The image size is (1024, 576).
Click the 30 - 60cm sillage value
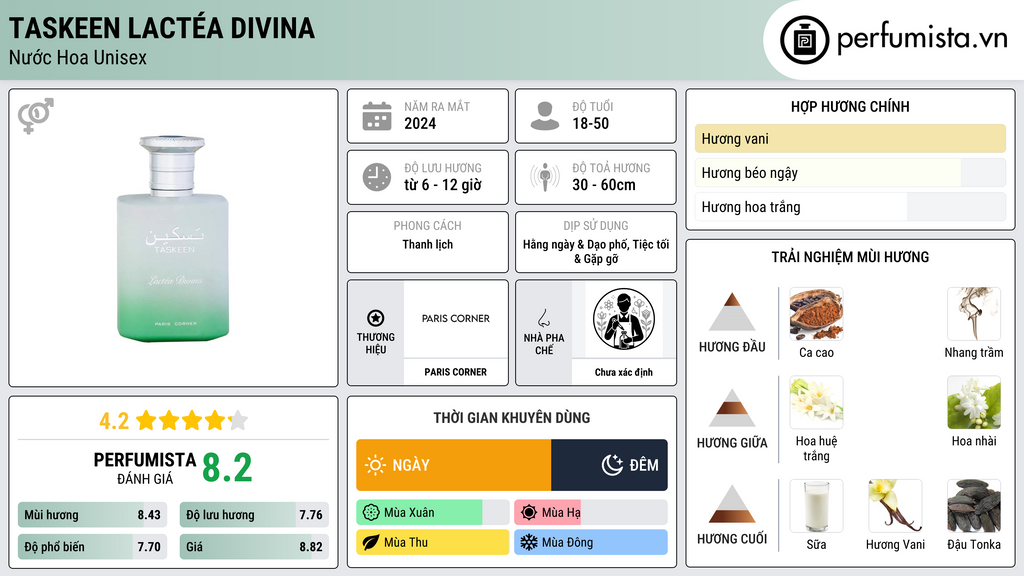(604, 185)
